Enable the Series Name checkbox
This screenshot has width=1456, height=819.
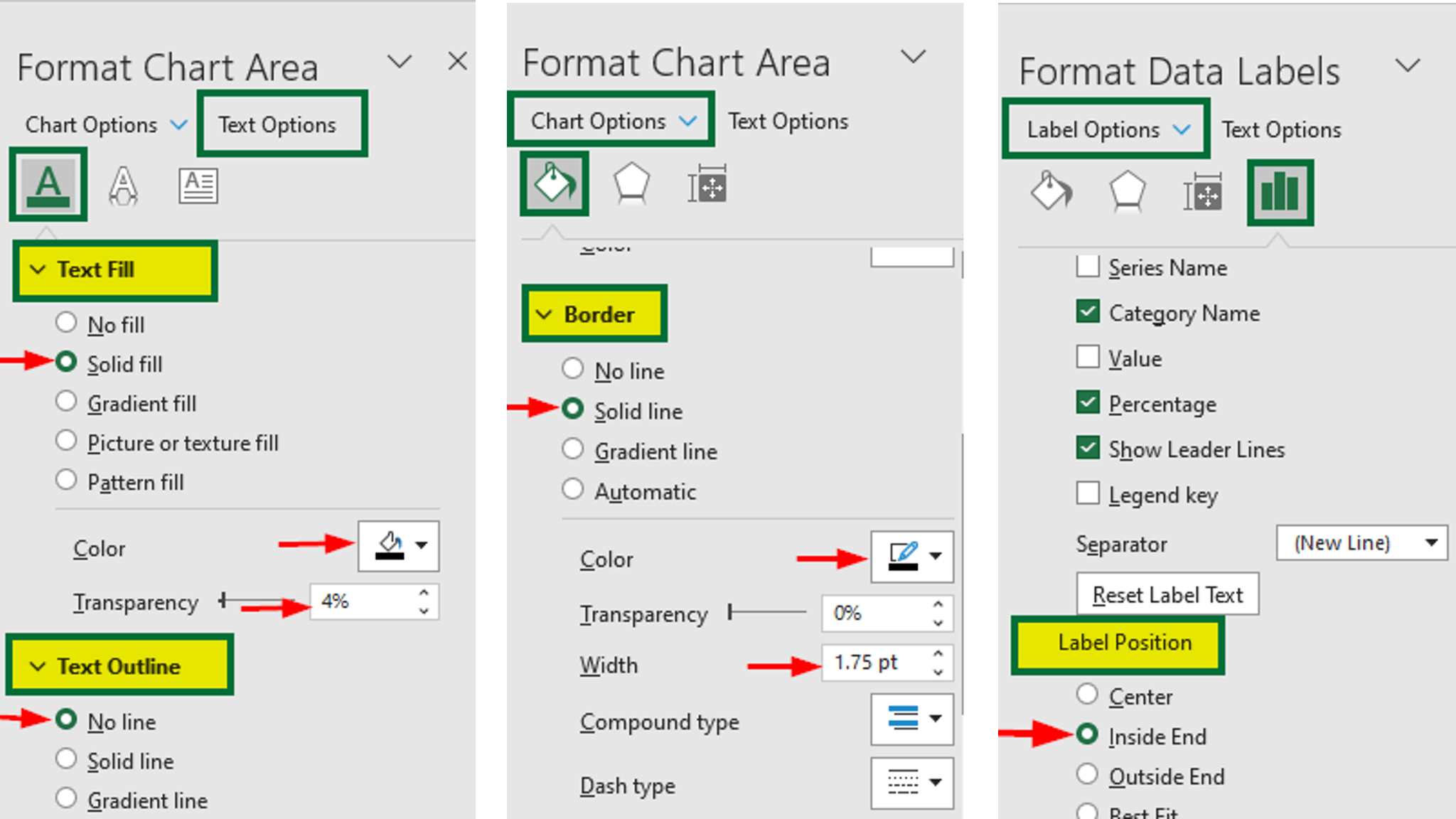pyautogui.click(x=1088, y=267)
